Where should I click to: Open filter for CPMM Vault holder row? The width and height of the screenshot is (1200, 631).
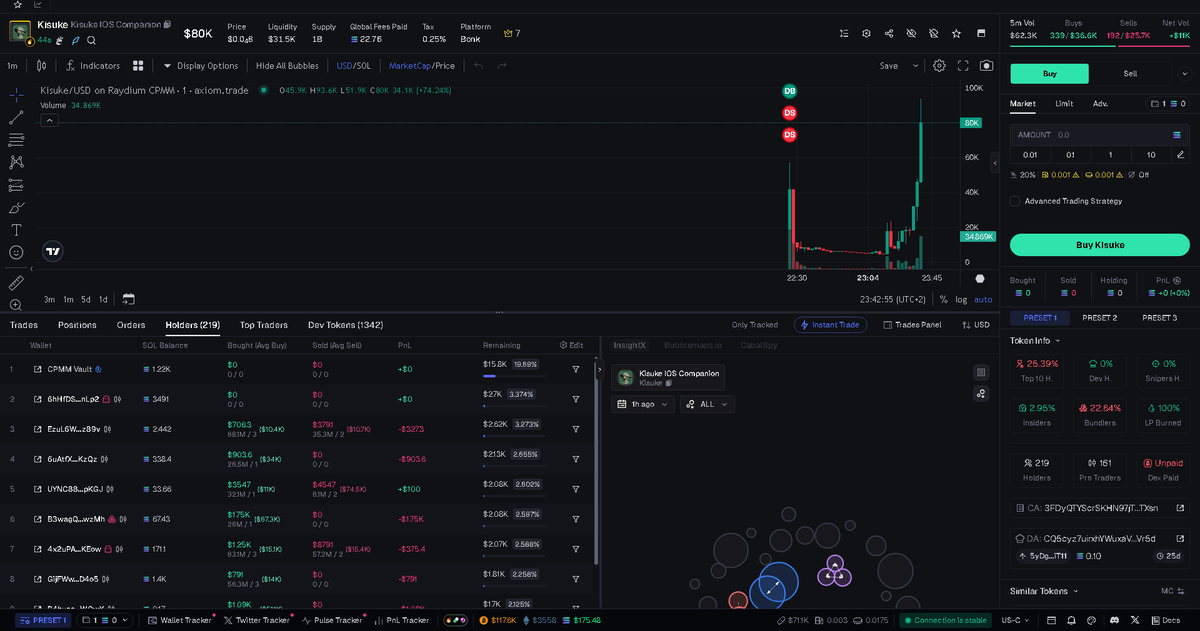click(x=576, y=369)
